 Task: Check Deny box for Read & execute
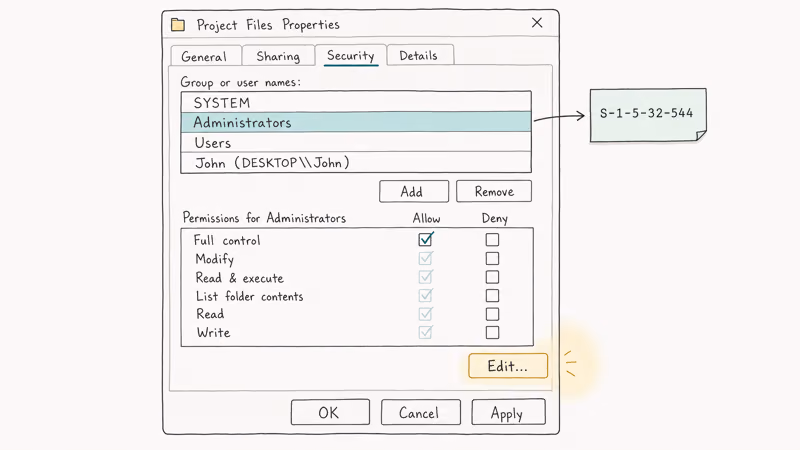tap(492, 277)
